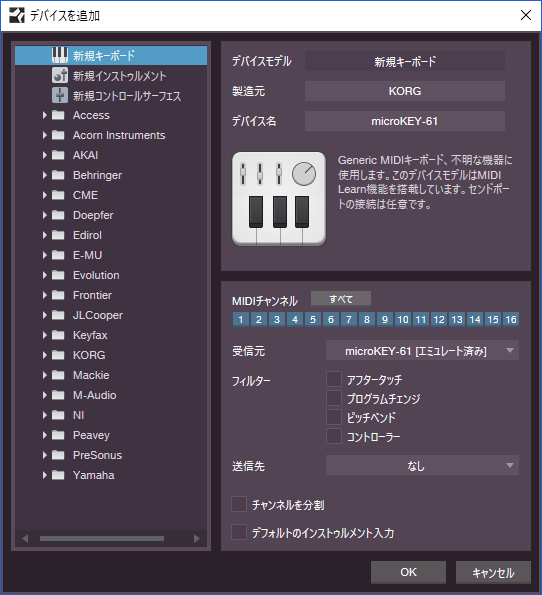Expand the KORG folder
This screenshot has width=542, height=595.
(x=45, y=355)
